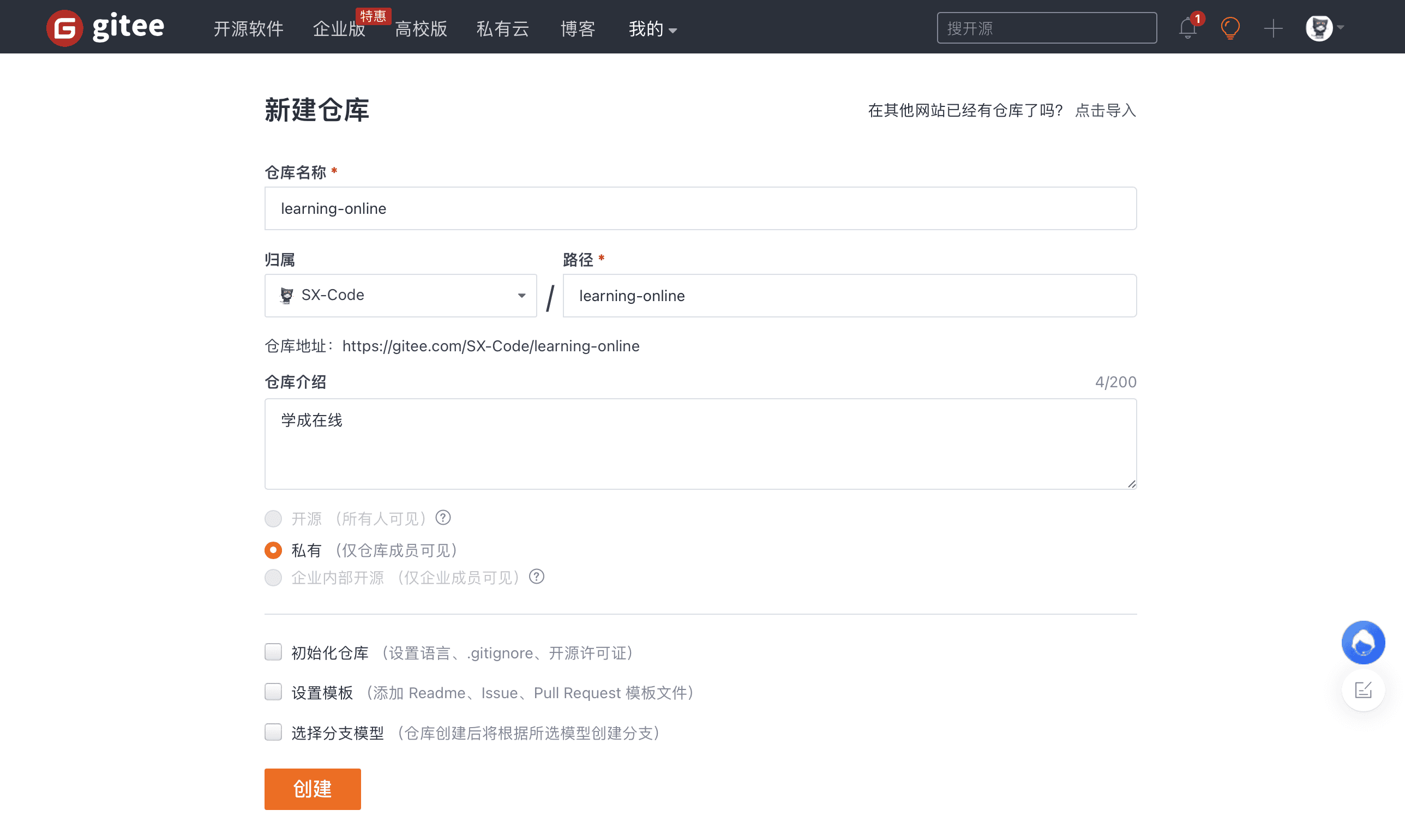Click the 仓库介绍 description textarea

point(700,444)
